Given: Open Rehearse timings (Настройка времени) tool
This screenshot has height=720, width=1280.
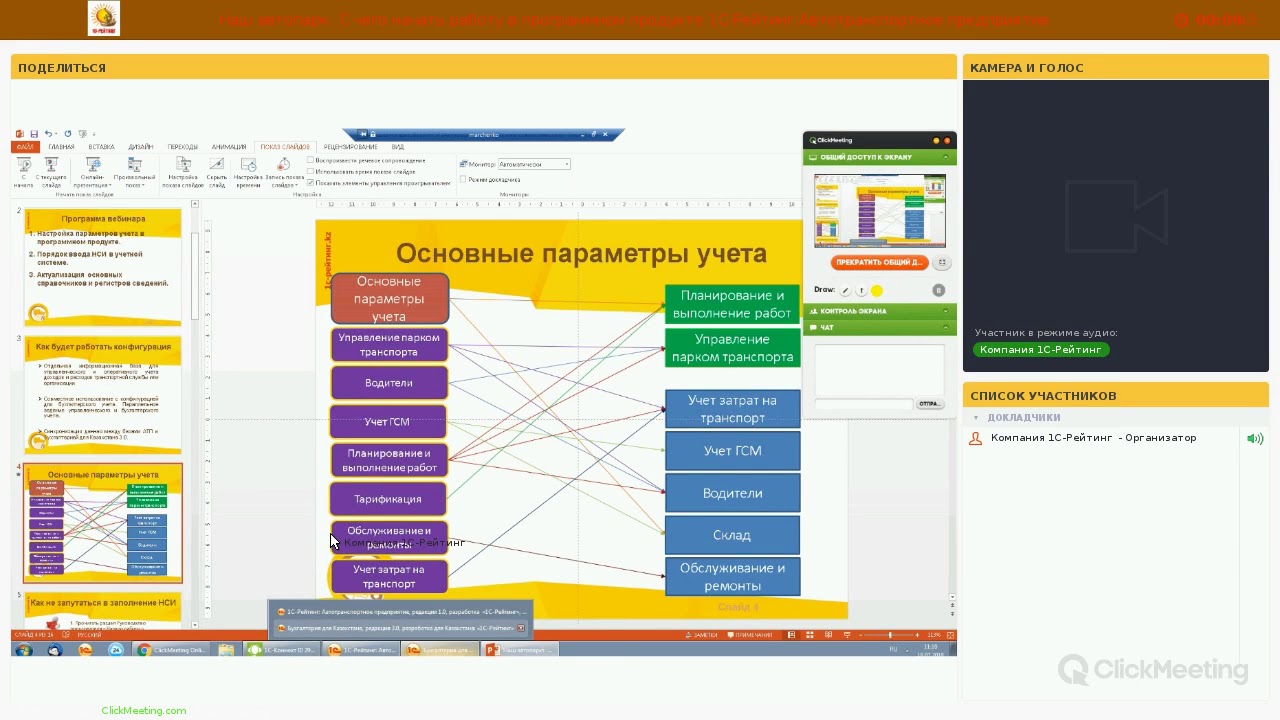Looking at the screenshot, I should (x=248, y=172).
